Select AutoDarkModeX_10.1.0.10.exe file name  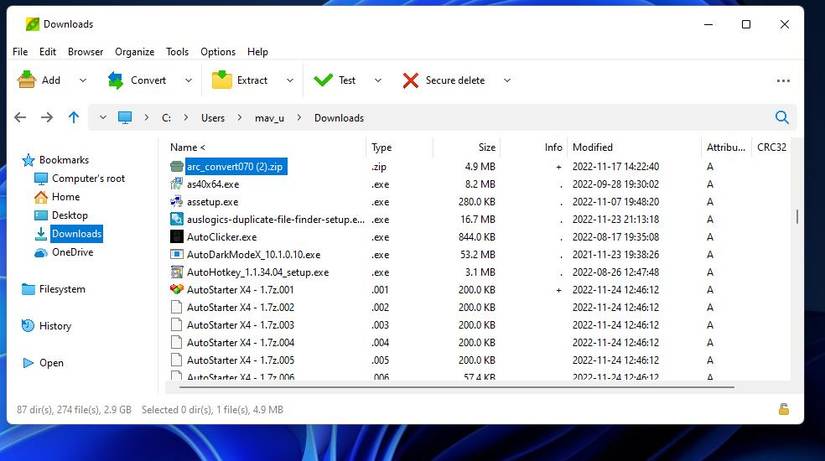tap(254, 255)
